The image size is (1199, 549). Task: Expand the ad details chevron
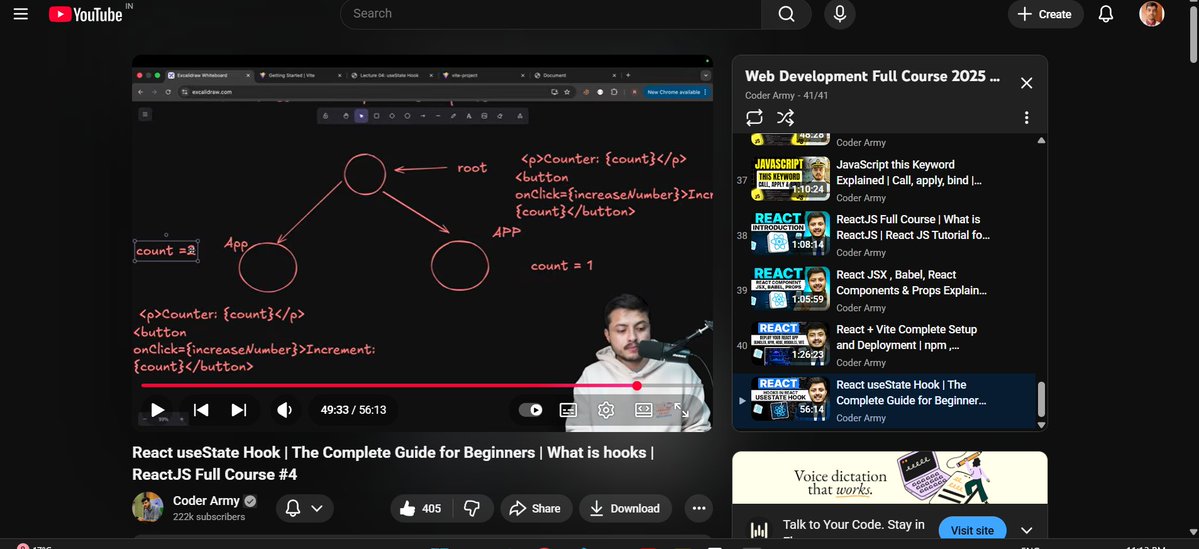pos(1026,530)
